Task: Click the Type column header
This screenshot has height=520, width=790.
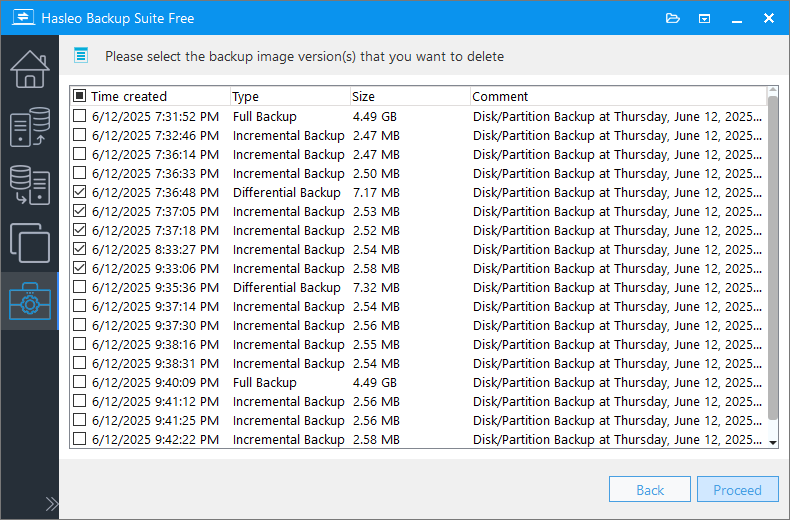Action: pyautogui.click(x=290, y=96)
